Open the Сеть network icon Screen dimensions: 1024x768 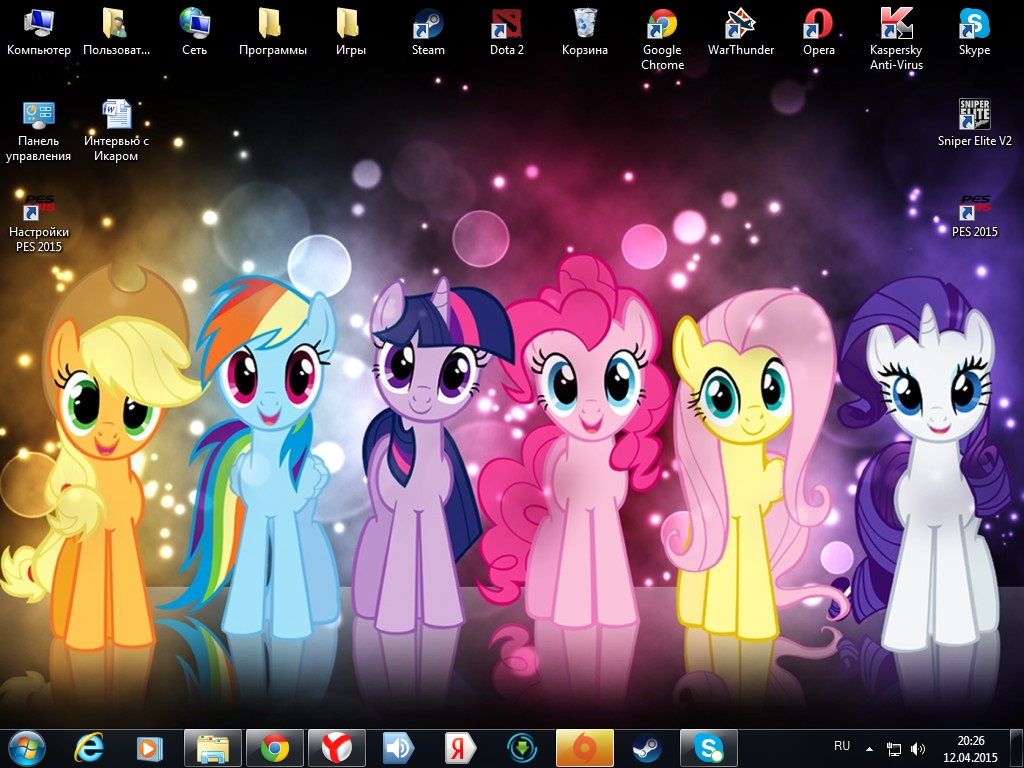click(195, 31)
